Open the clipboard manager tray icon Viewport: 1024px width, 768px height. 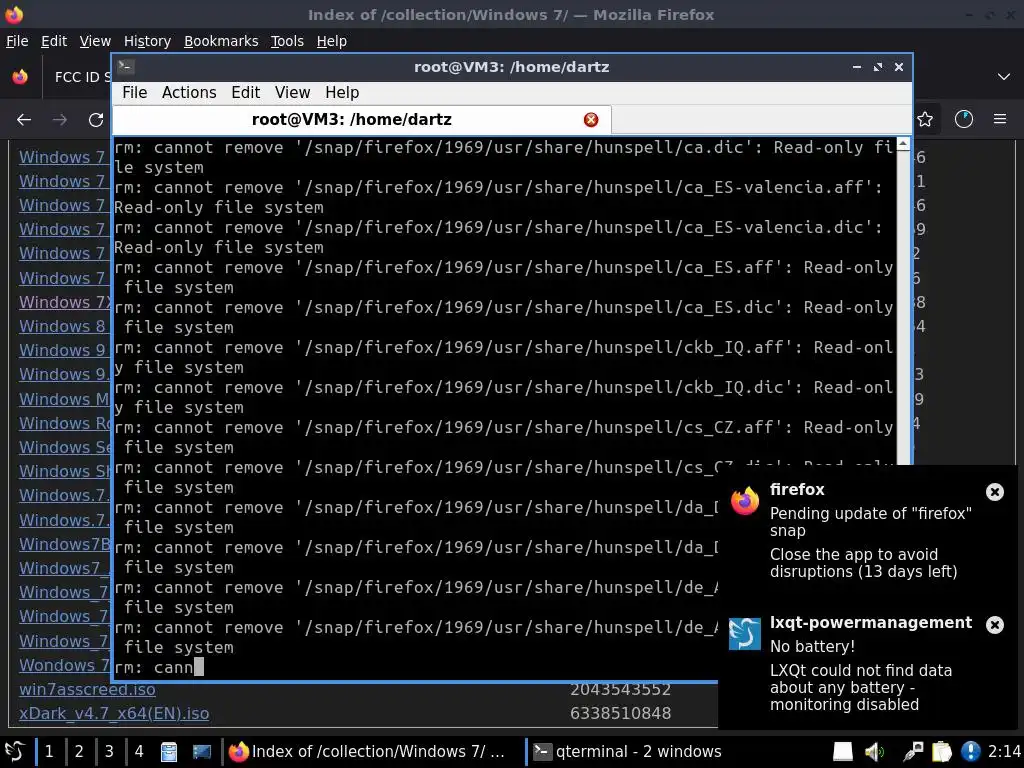(x=942, y=752)
